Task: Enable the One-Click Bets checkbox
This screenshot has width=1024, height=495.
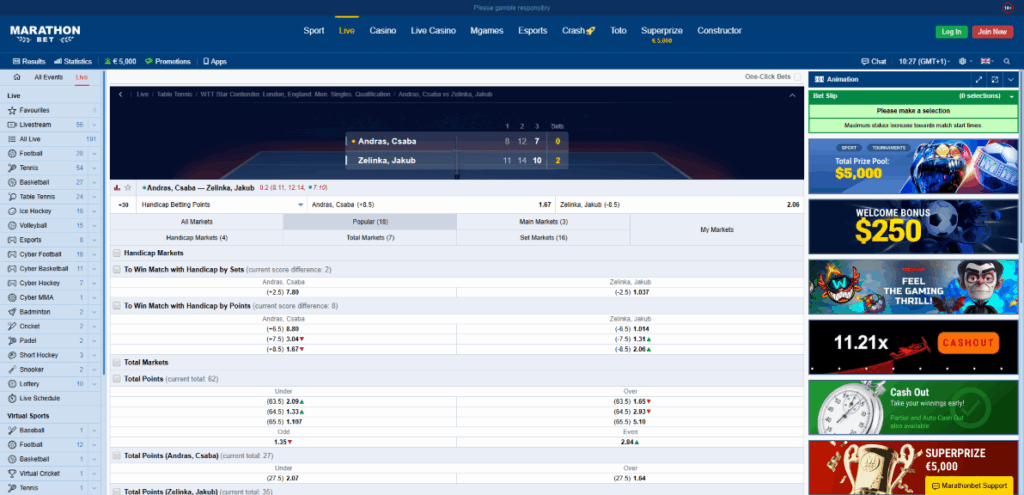Action: [798, 76]
